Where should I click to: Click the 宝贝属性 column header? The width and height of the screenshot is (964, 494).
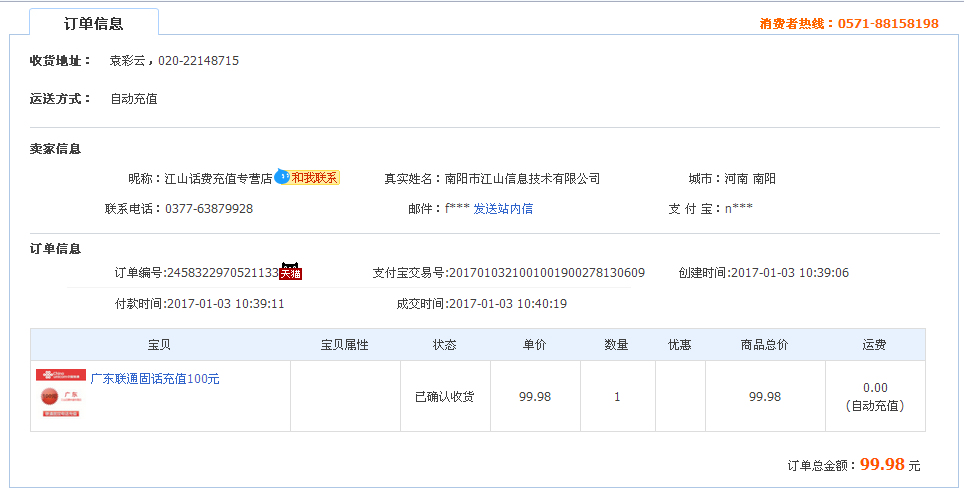coord(345,345)
